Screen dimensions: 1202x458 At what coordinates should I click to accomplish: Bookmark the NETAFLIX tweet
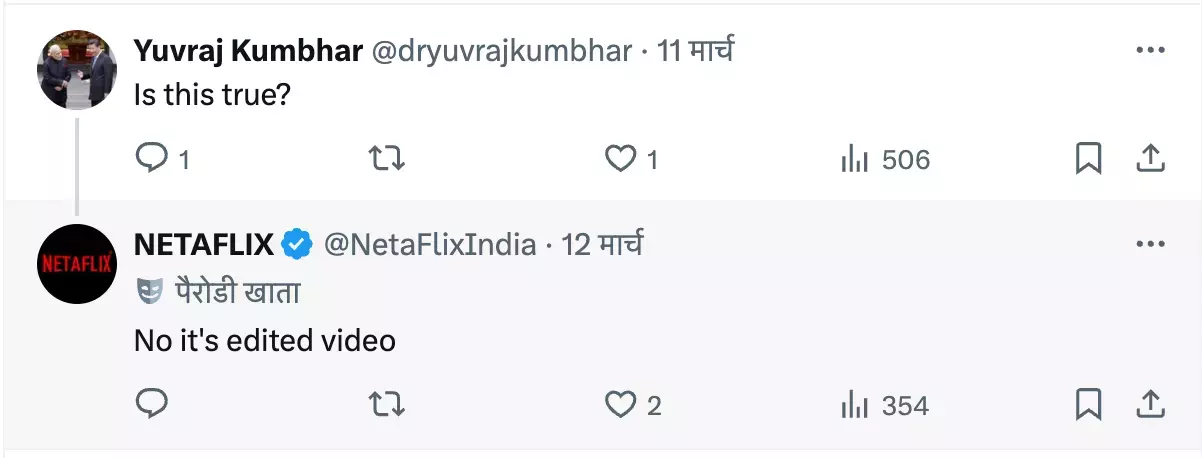tap(1088, 404)
